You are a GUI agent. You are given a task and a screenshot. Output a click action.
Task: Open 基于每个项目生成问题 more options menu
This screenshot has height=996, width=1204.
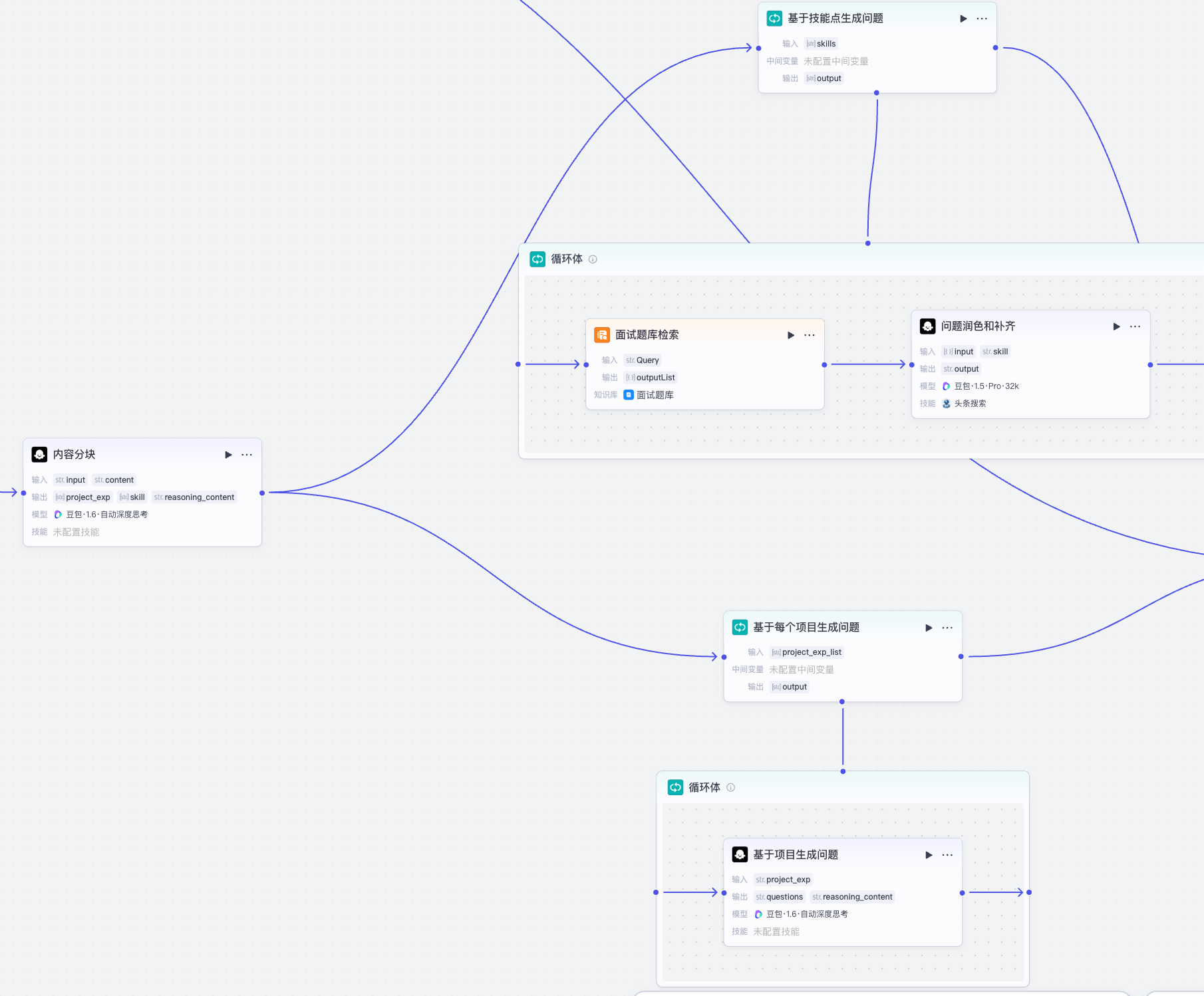pyautogui.click(x=948, y=628)
